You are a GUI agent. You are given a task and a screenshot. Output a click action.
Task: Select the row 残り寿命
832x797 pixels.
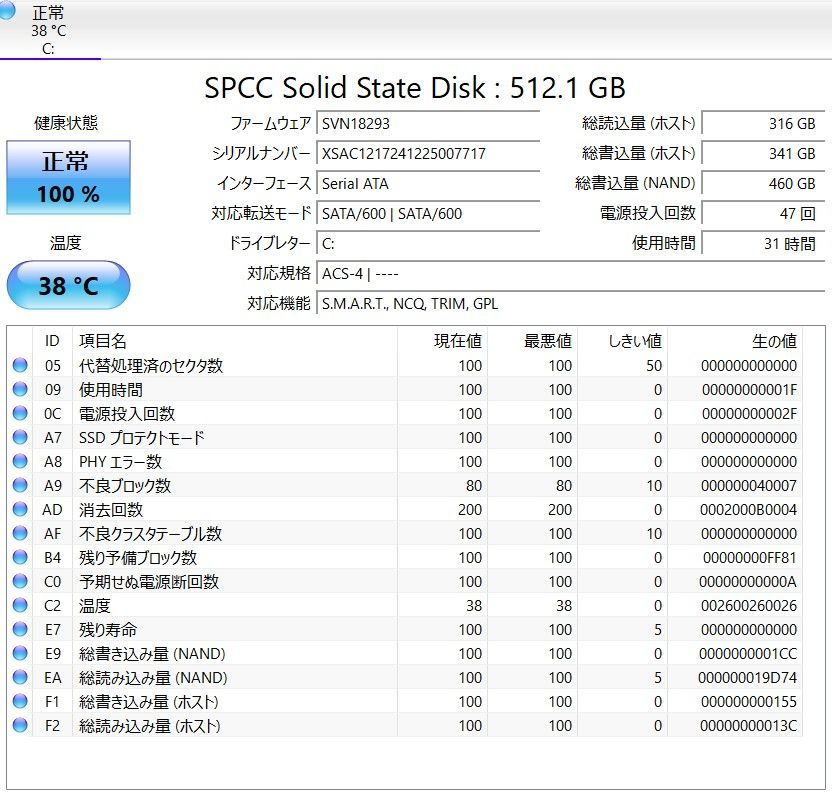pos(404,629)
